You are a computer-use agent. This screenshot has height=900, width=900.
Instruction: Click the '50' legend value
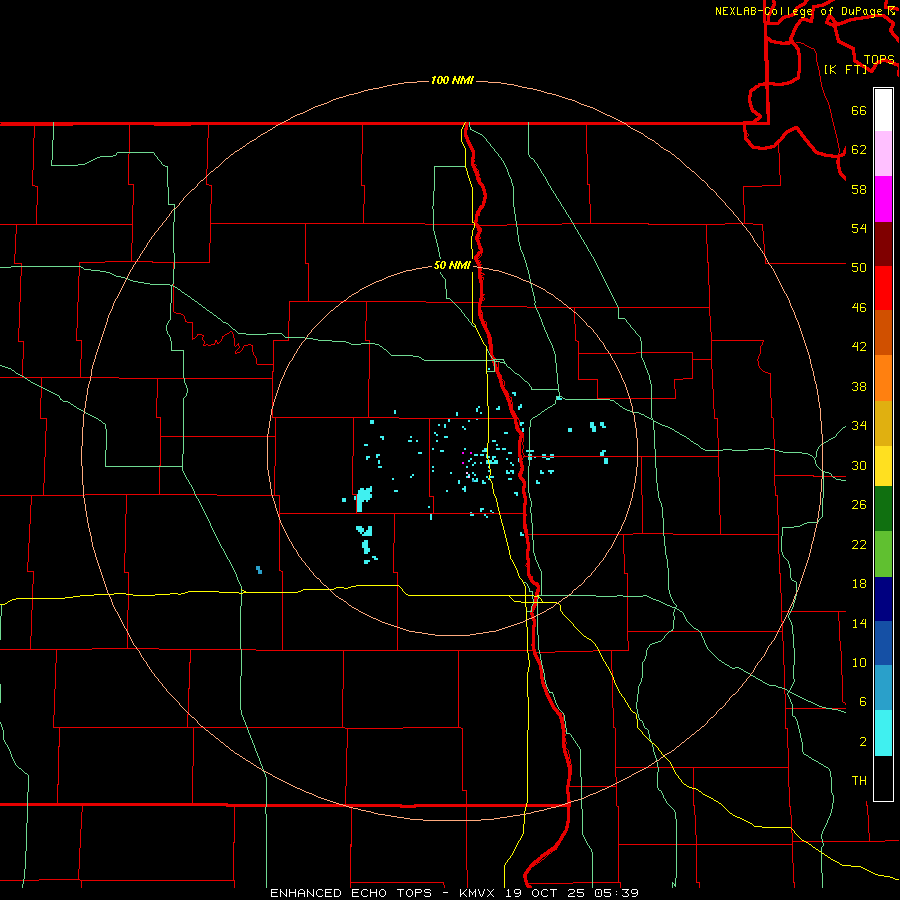[x=859, y=267]
